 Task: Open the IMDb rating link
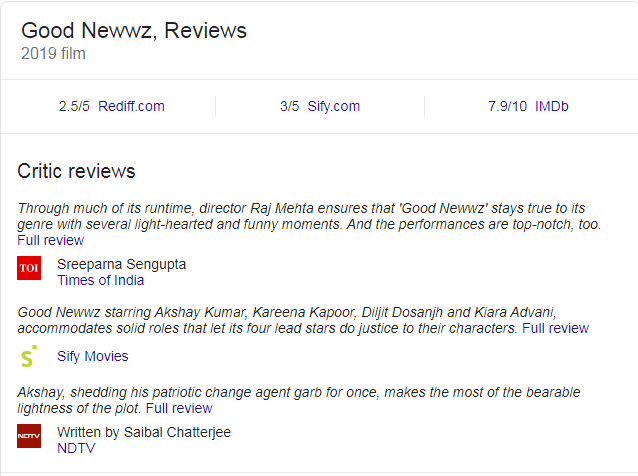point(552,106)
